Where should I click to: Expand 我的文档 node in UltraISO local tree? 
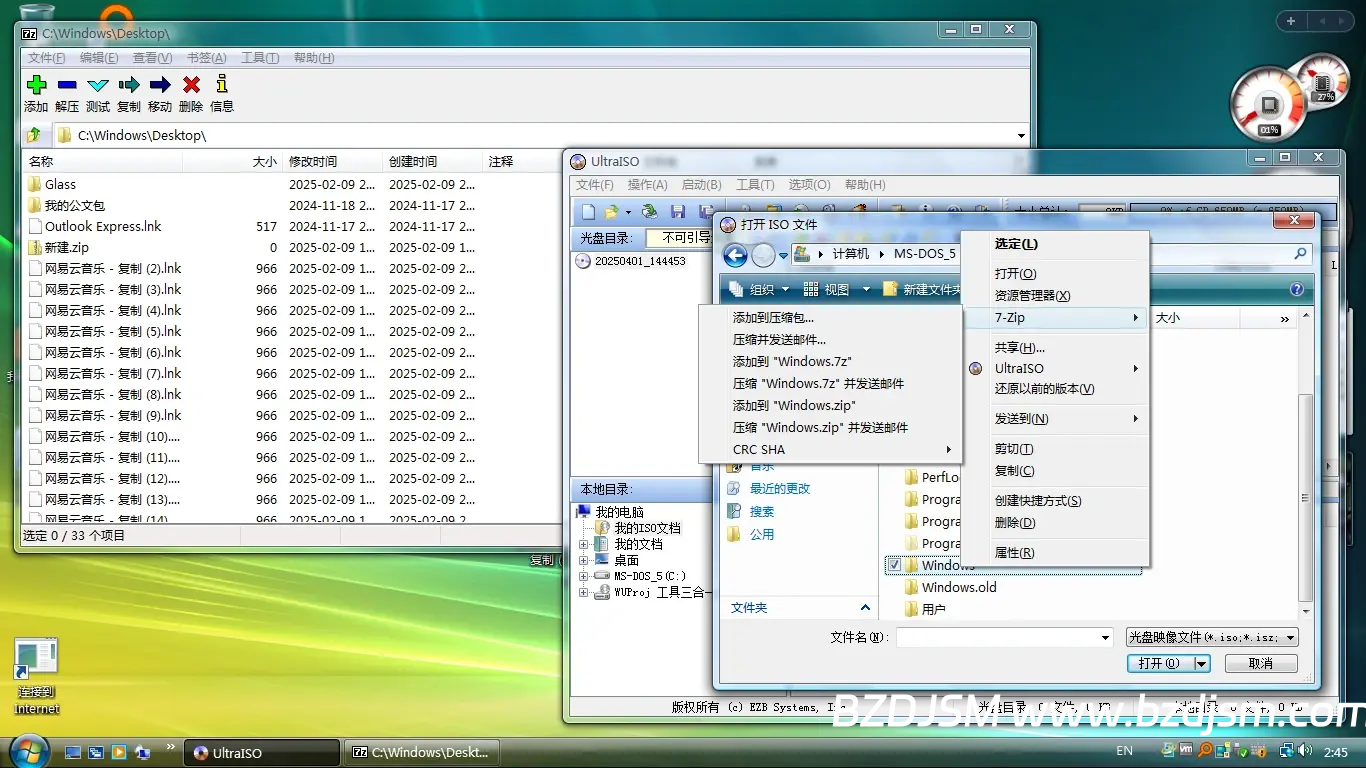(x=584, y=545)
